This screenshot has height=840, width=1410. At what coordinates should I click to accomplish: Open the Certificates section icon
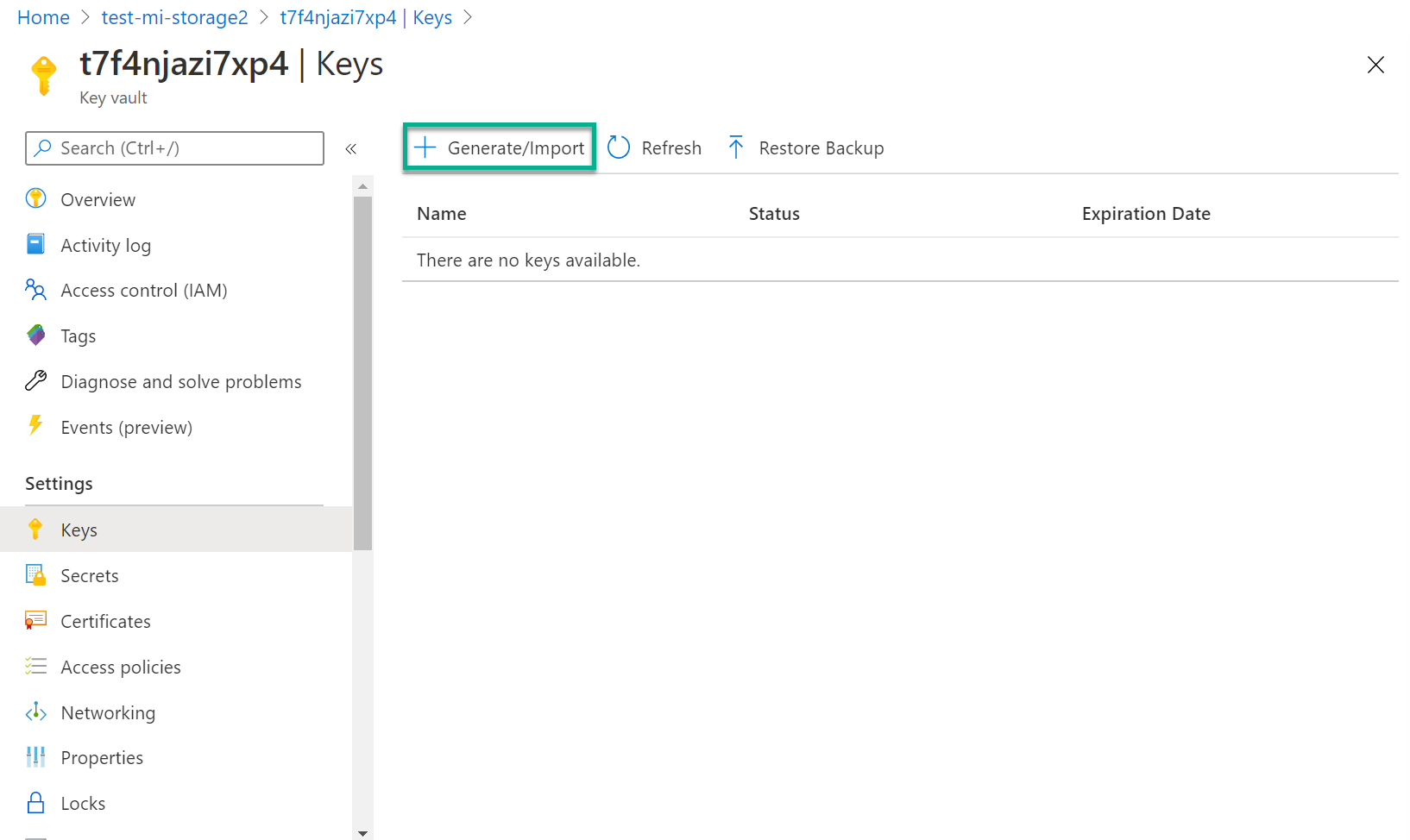[x=35, y=620]
